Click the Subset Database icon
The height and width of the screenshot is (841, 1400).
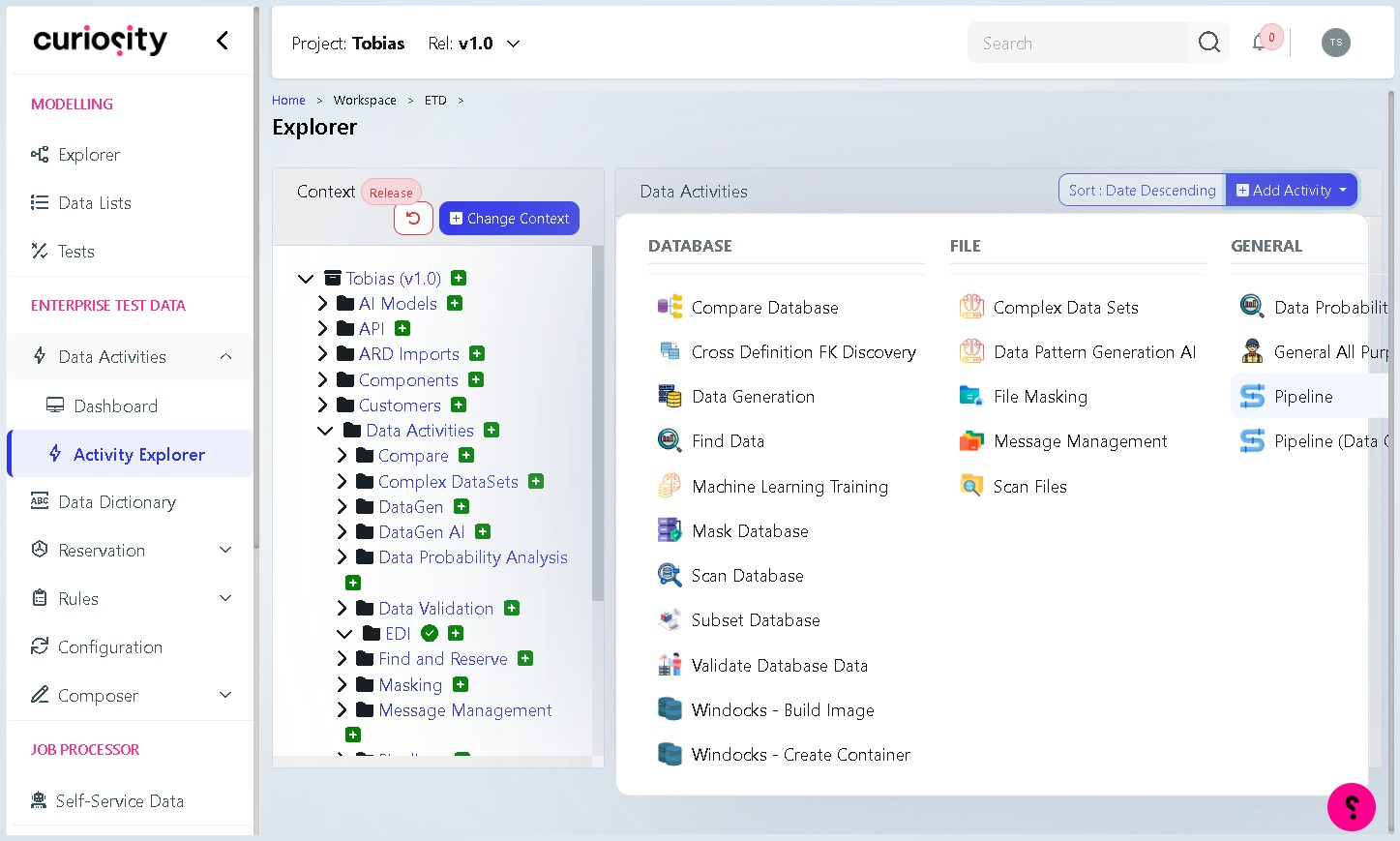pos(670,619)
